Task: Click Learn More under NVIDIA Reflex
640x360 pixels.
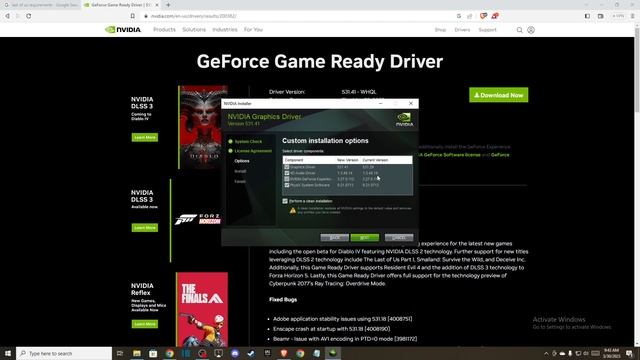Action: click(x=144, y=324)
